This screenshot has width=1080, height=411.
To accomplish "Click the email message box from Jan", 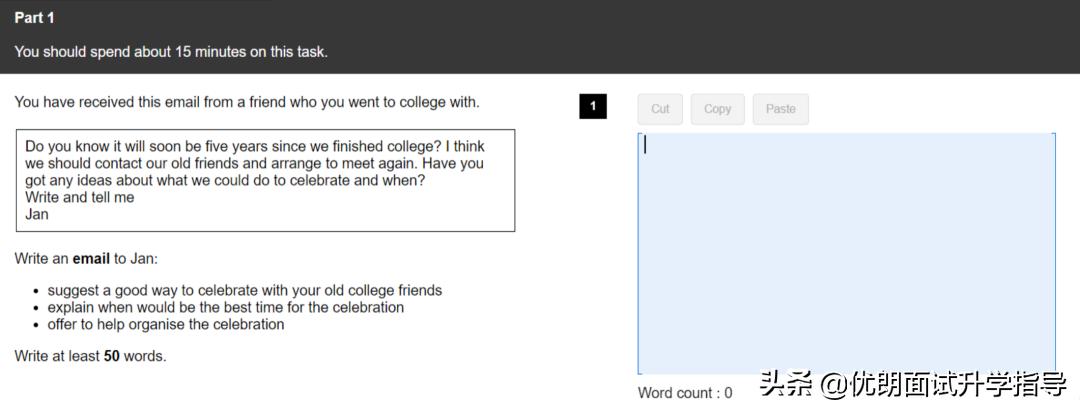I will pyautogui.click(x=265, y=180).
